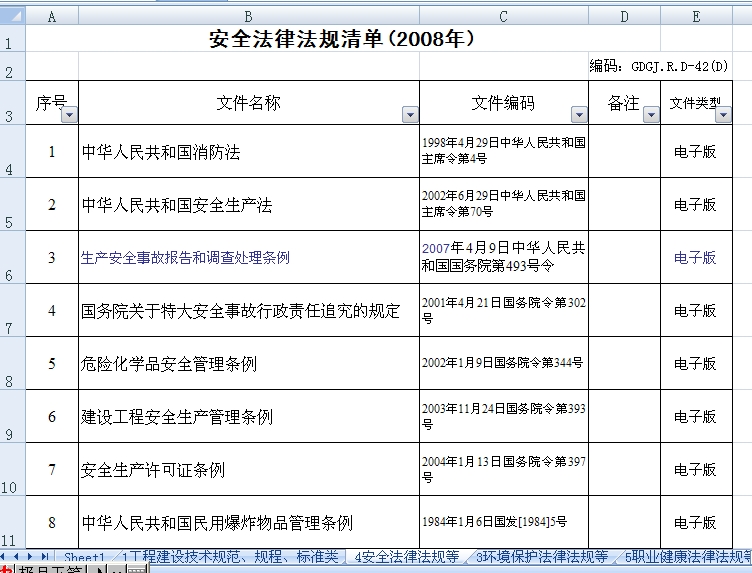Open the 序号 column filter dropdown
Screen dimensions: 752x573
(70, 115)
